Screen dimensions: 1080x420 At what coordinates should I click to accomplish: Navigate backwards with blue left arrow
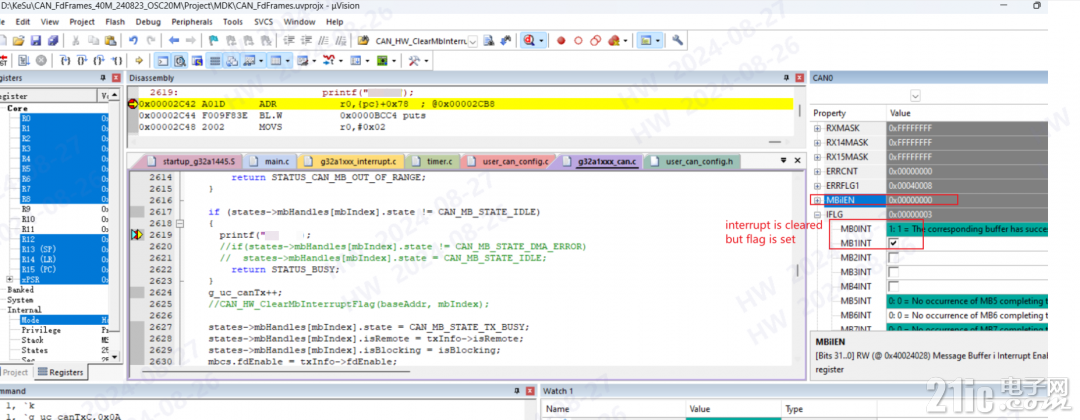[x=174, y=41]
